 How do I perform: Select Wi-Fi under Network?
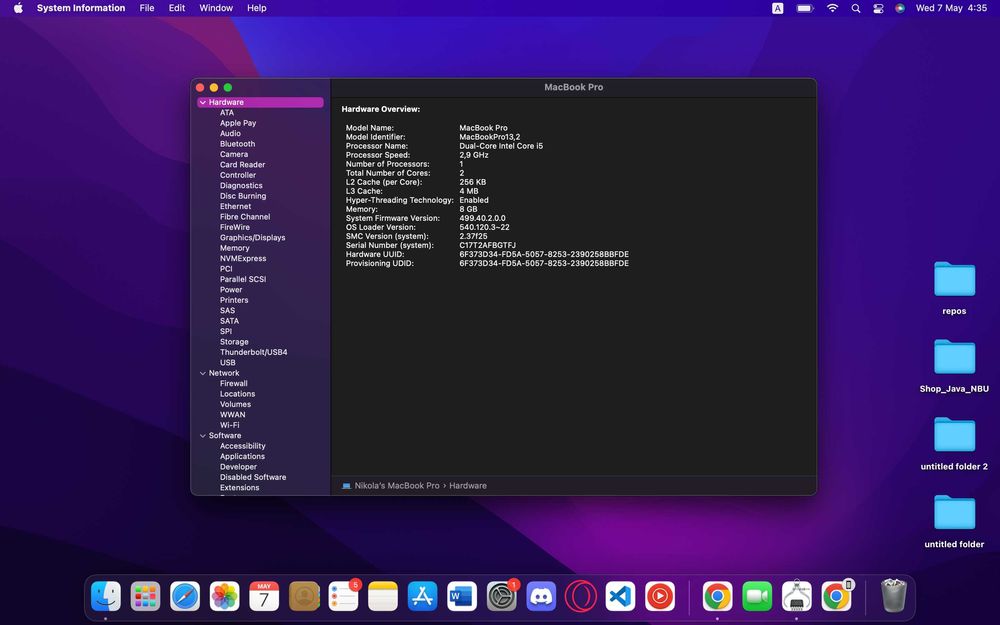pos(230,425)
